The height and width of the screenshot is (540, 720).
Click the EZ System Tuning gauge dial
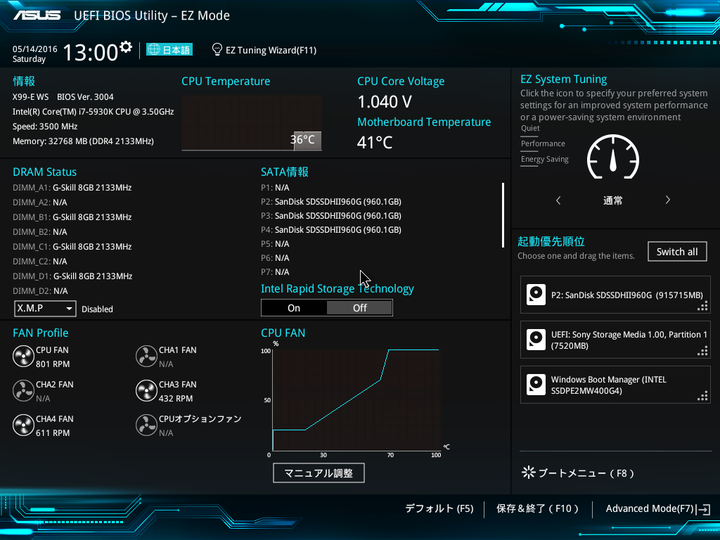pos(613,157)
